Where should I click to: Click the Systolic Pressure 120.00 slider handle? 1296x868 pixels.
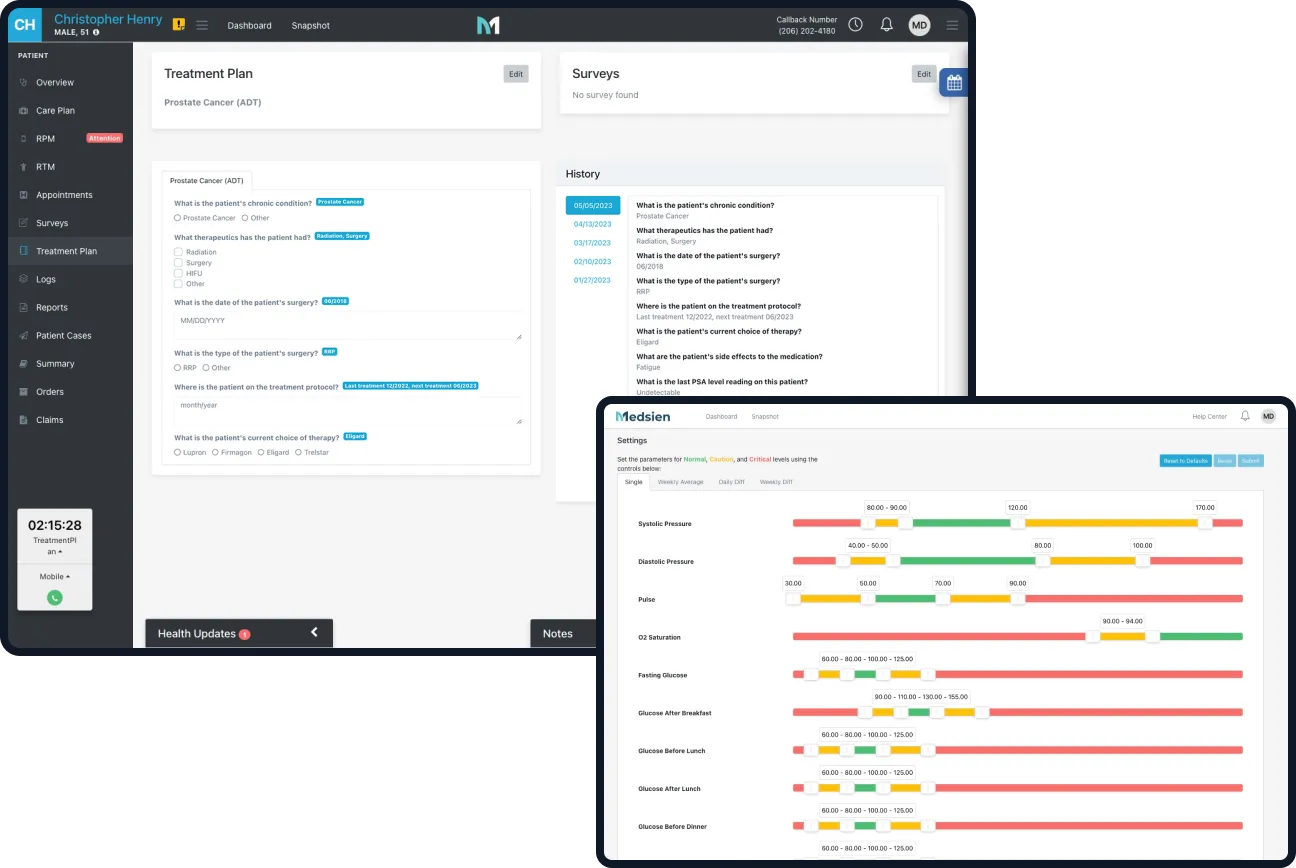pos(1017,523)
